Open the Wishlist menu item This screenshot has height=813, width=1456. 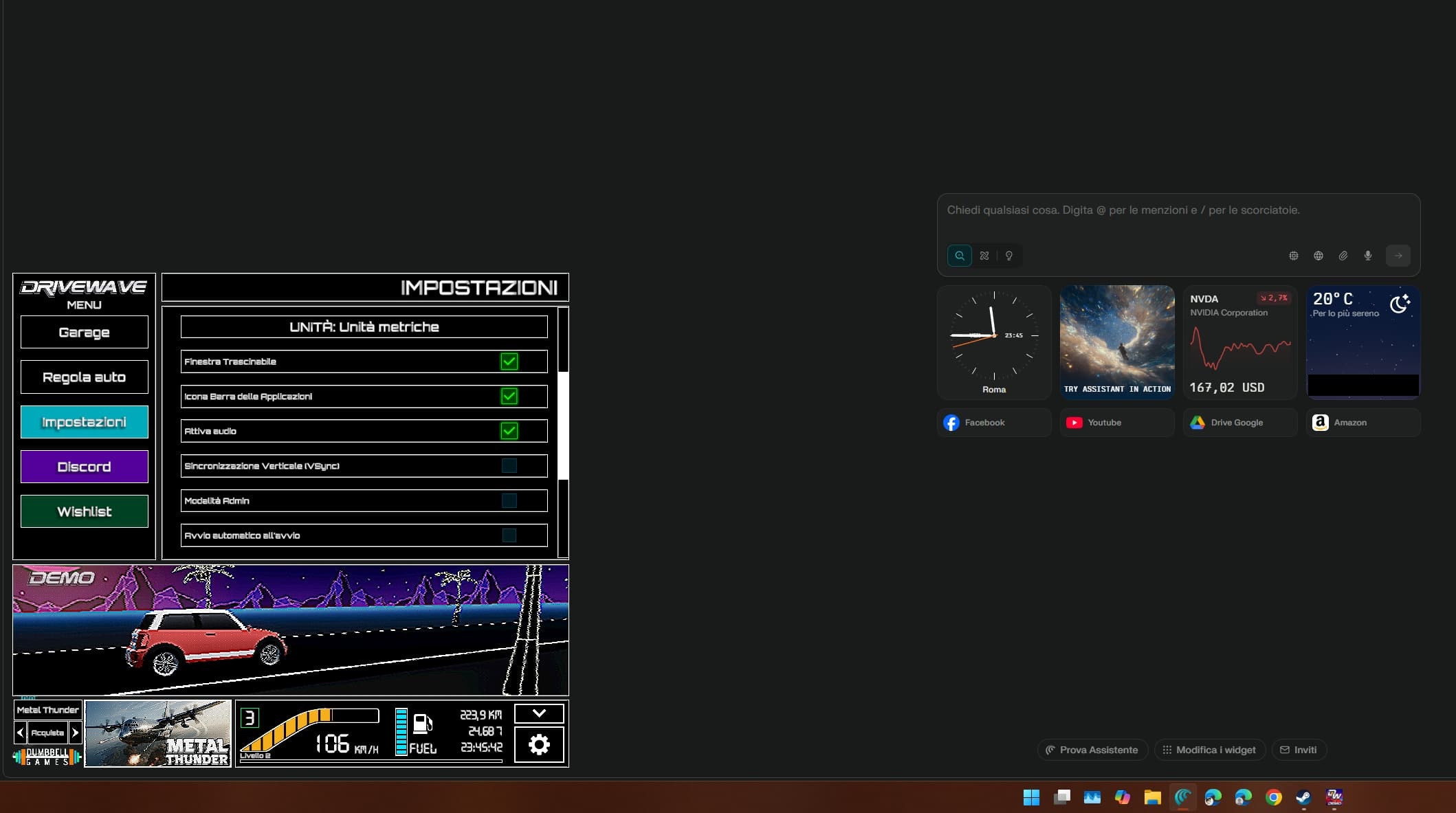click(x=85, y=511)
